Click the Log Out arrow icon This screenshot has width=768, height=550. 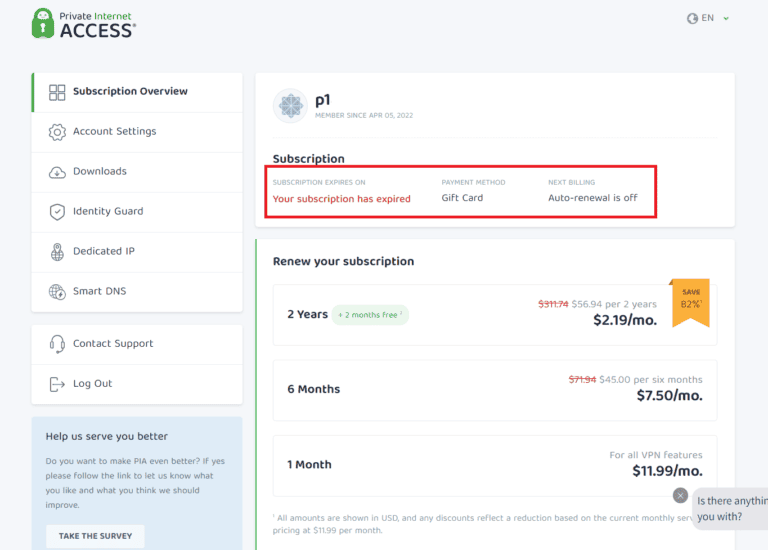pos(57,384)
